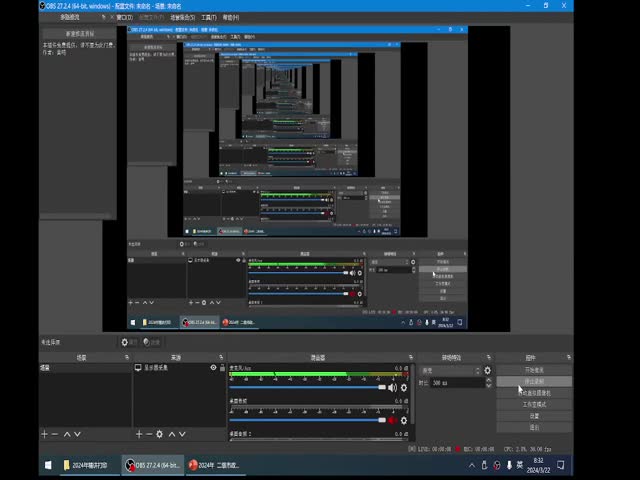Mute the top mixer channel speaker icon
This screenshot has height=480, width=640.
[x=392, y=387]
